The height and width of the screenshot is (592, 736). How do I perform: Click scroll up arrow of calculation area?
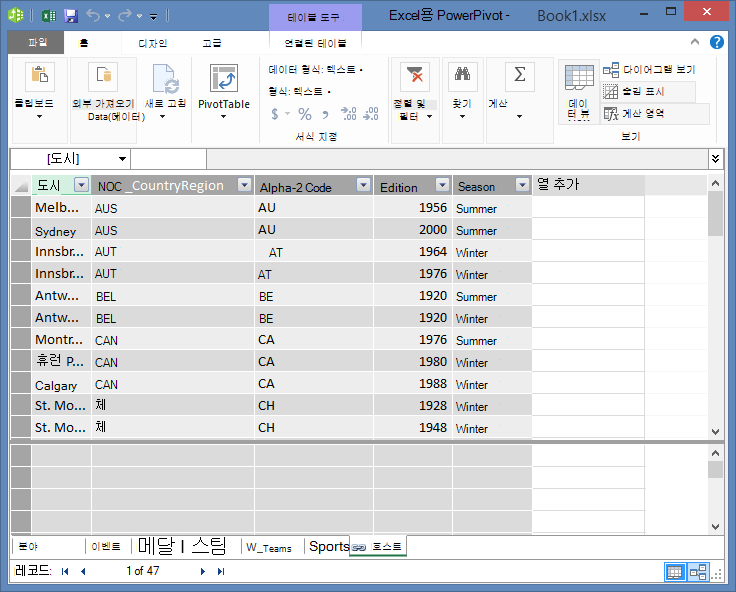[x=715, y=454]
